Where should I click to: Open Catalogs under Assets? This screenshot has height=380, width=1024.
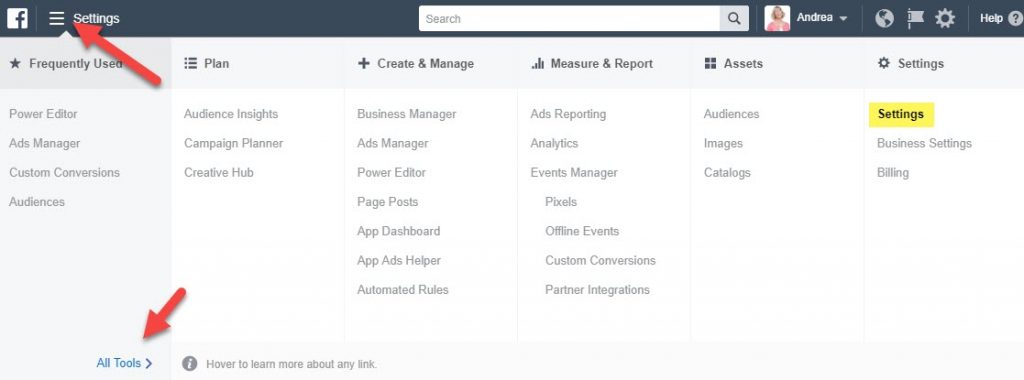click(x=727, y=172)
